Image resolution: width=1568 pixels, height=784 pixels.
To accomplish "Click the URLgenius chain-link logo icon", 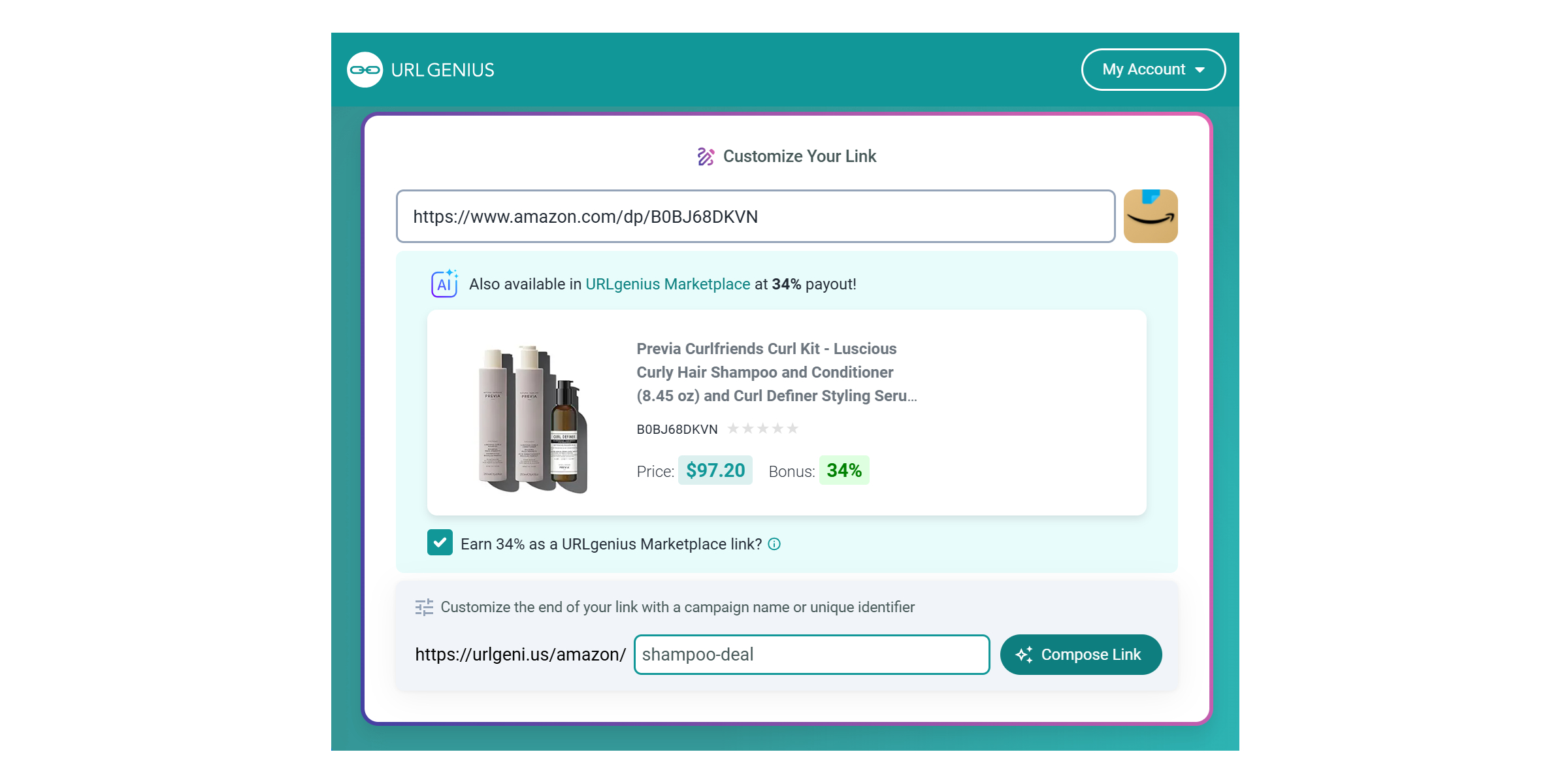I will click(365, 70).
